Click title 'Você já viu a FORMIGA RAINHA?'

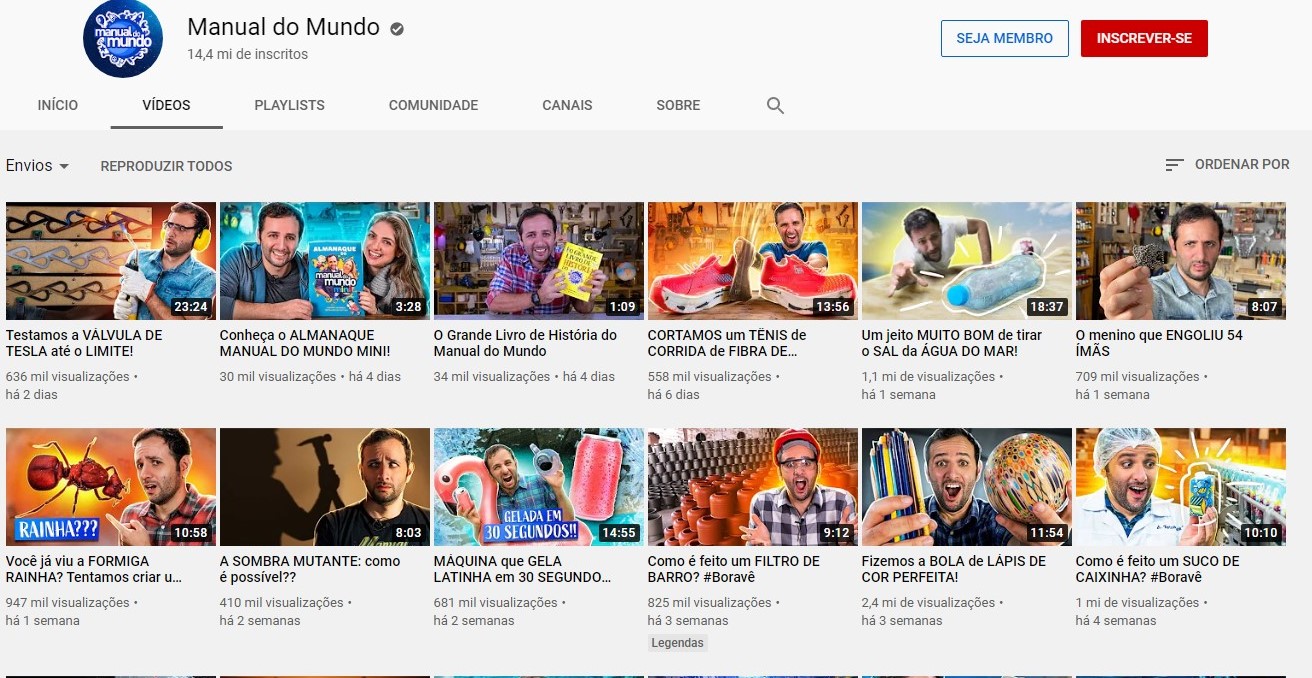pyautogui.click(x=94, y=569)
